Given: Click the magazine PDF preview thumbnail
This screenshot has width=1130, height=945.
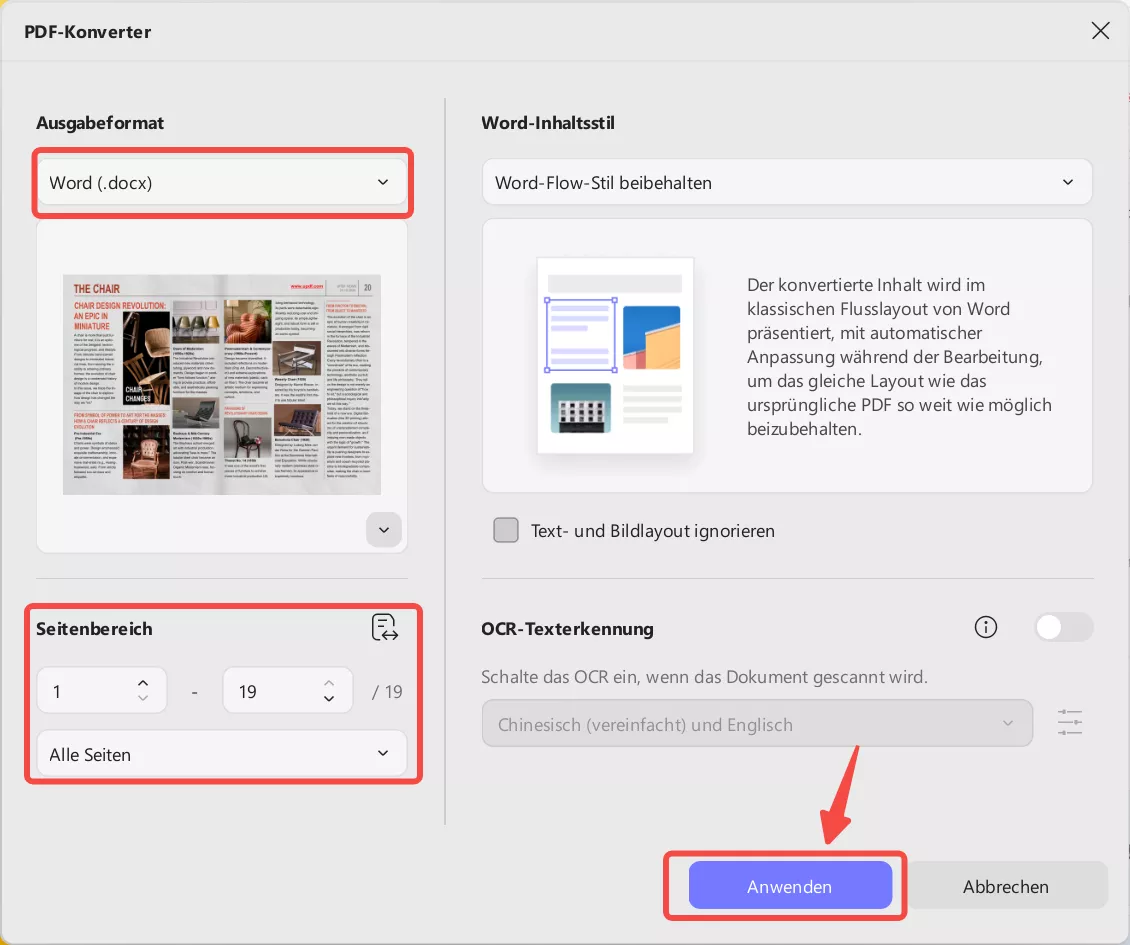Looking at the screenshot, I should coord(221,385).
